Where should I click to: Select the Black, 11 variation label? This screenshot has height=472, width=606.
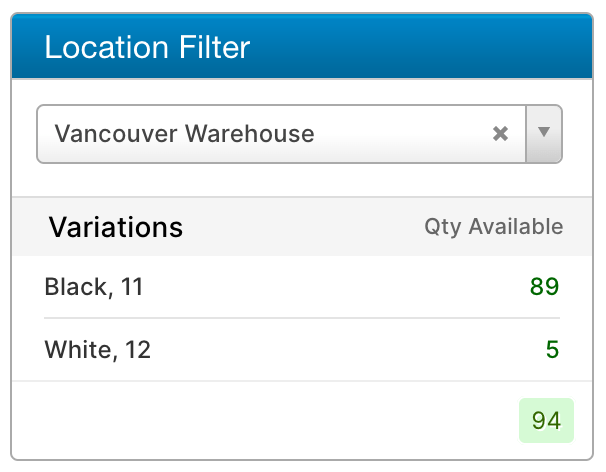click(x=94, y=288)
